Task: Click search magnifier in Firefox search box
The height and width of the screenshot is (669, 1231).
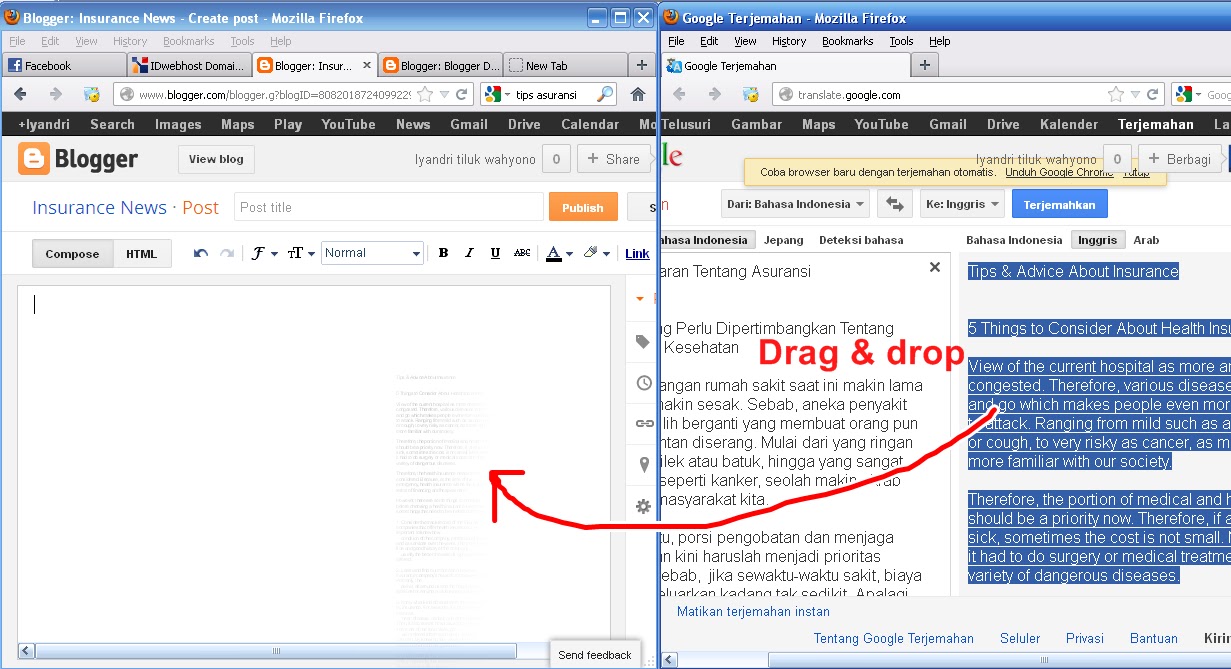Action: pos(605,94)
